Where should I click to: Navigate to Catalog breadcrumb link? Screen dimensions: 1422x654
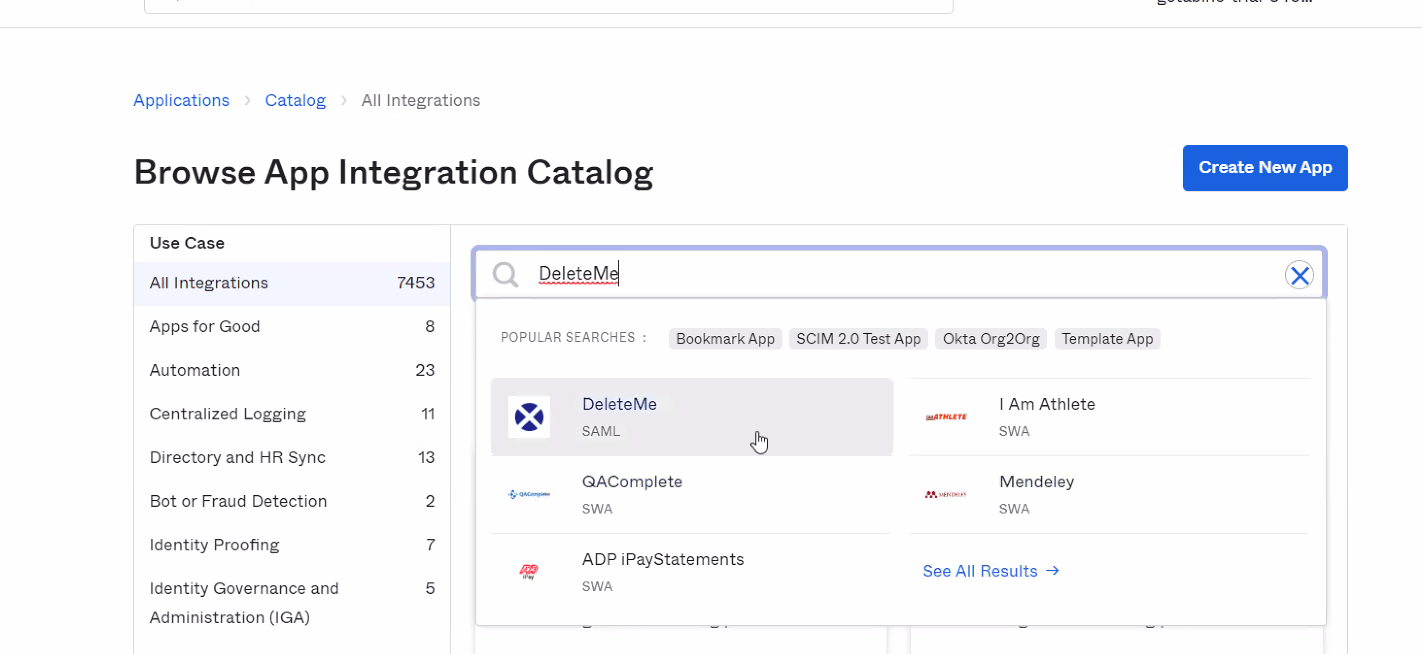(295, 100)
